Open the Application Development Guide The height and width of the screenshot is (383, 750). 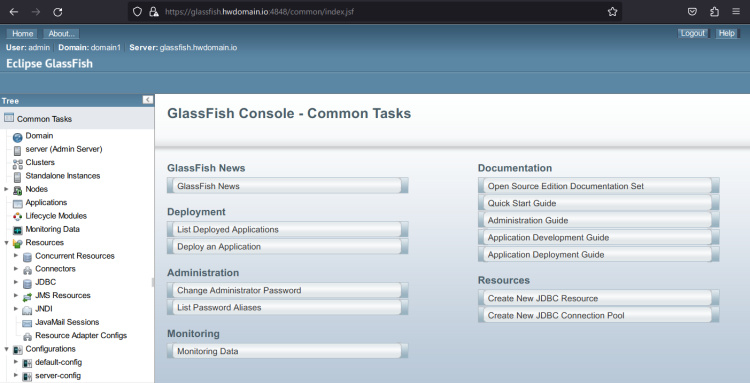click(598, 238)
